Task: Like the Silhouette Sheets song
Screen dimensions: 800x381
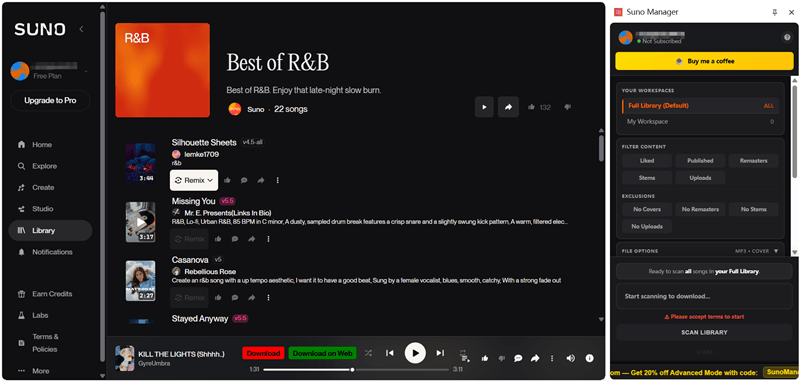Action: pos(227,180)
